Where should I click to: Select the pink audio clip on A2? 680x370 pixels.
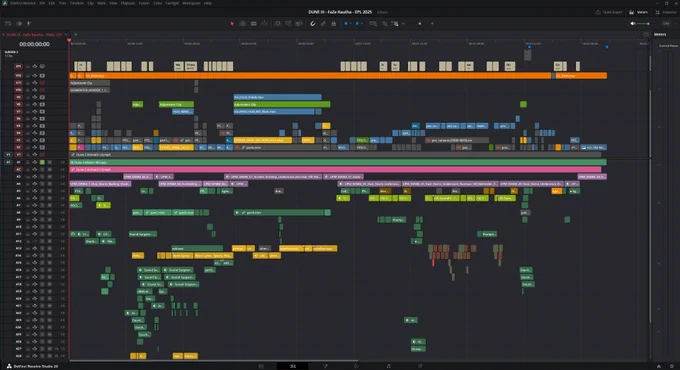point(335,169)
